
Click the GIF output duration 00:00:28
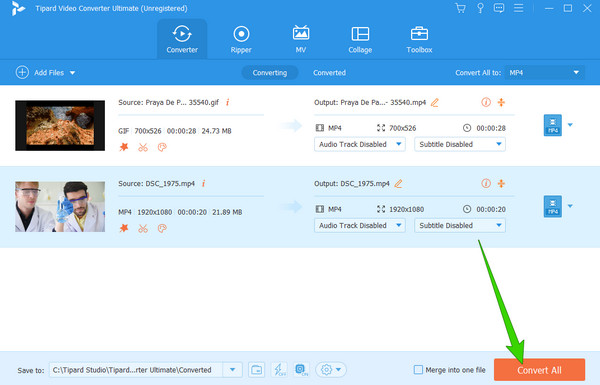click(x=491, y=128)
